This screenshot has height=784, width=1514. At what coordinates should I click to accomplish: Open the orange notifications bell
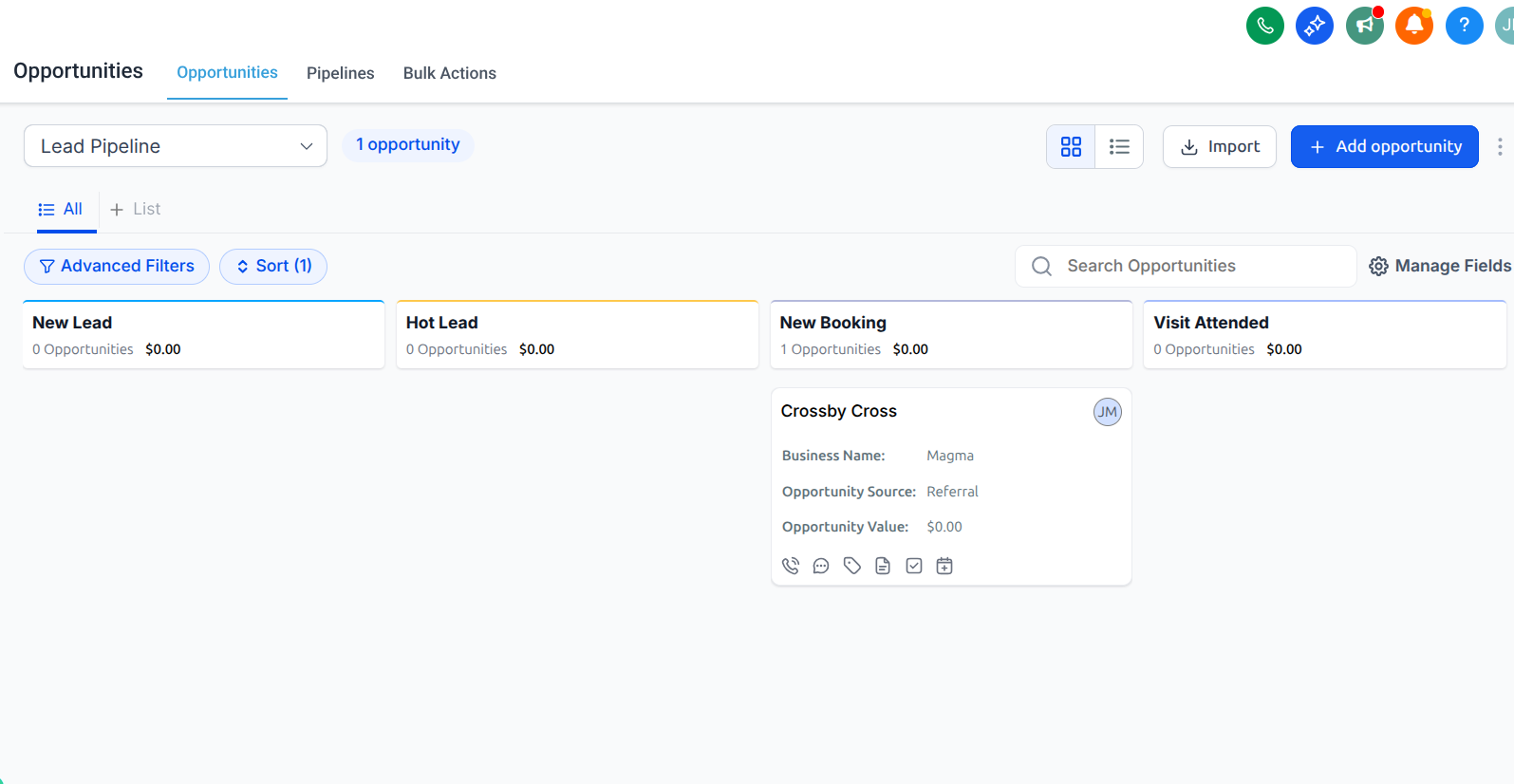tap(1413, 26)
